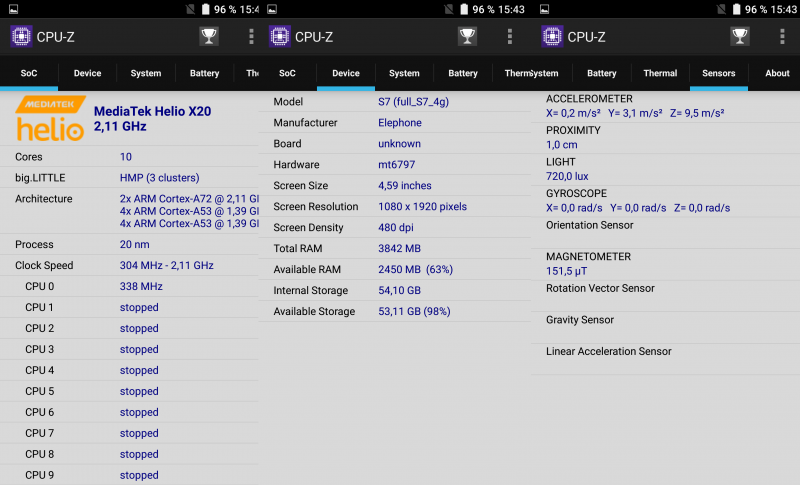Tap the Orientation Sensor entry

pyautogui.click(x=665, y=233)
